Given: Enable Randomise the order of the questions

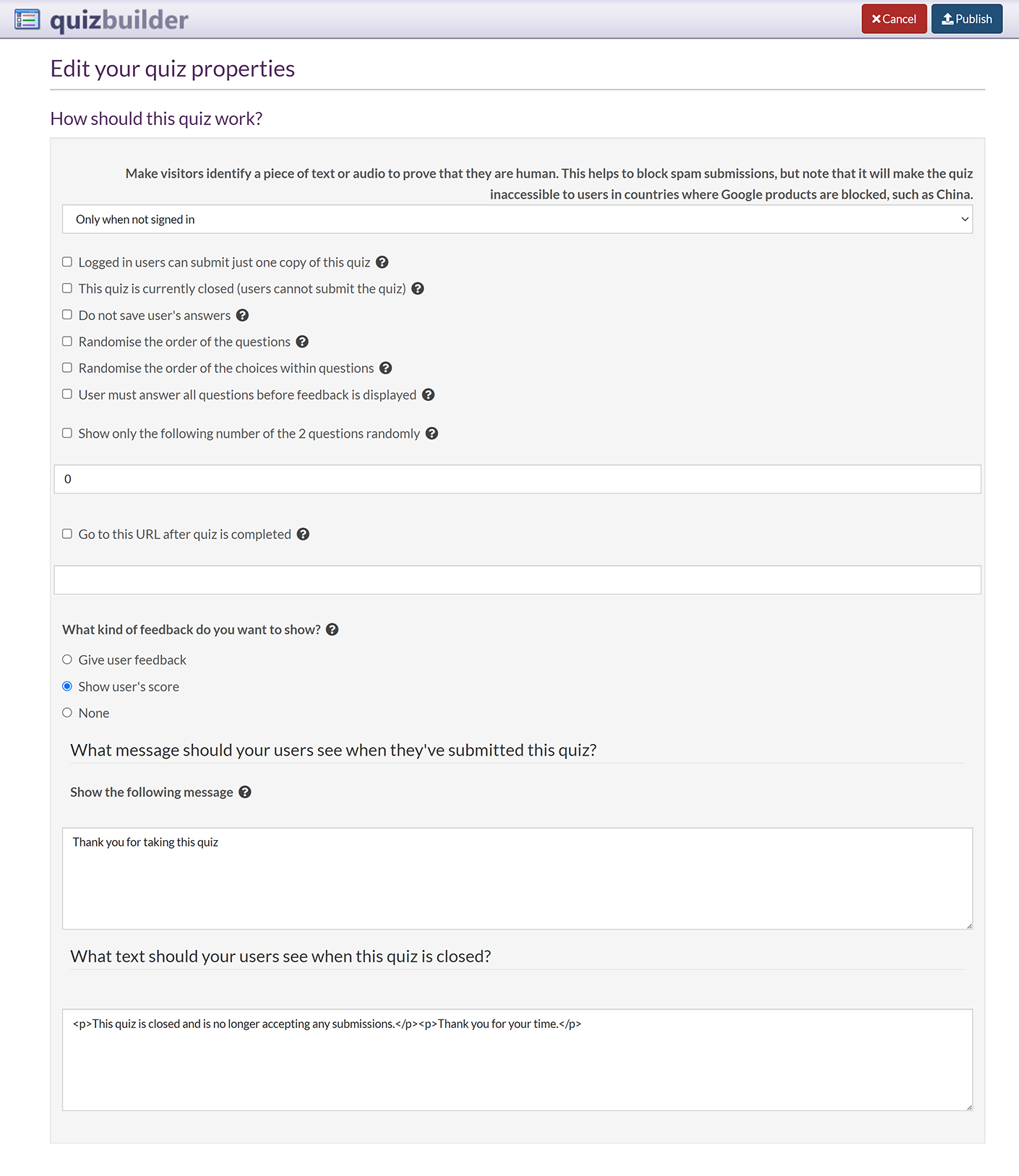Looking at the screenshot, I should coord(67,342).
